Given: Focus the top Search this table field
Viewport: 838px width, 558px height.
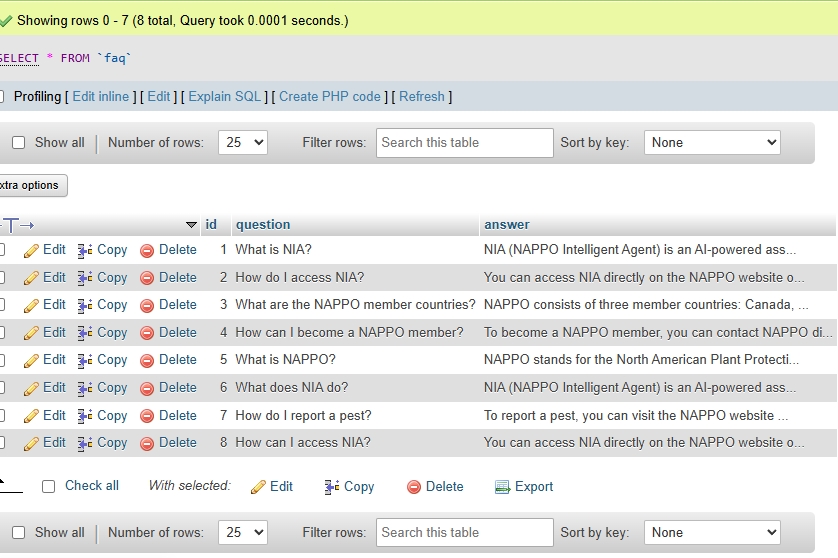Looking at the screenshot, I should coord(464,143).
